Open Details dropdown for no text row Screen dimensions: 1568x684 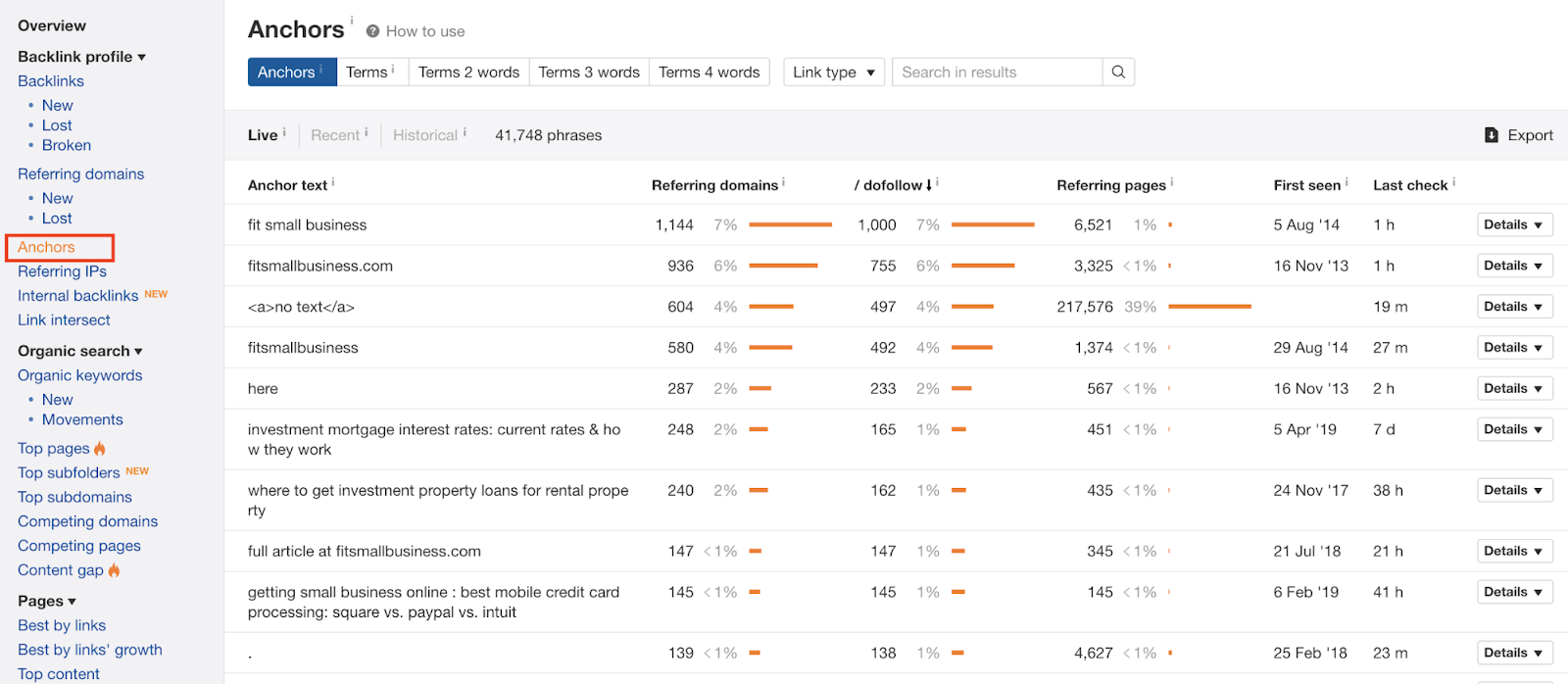point(1514,307)
